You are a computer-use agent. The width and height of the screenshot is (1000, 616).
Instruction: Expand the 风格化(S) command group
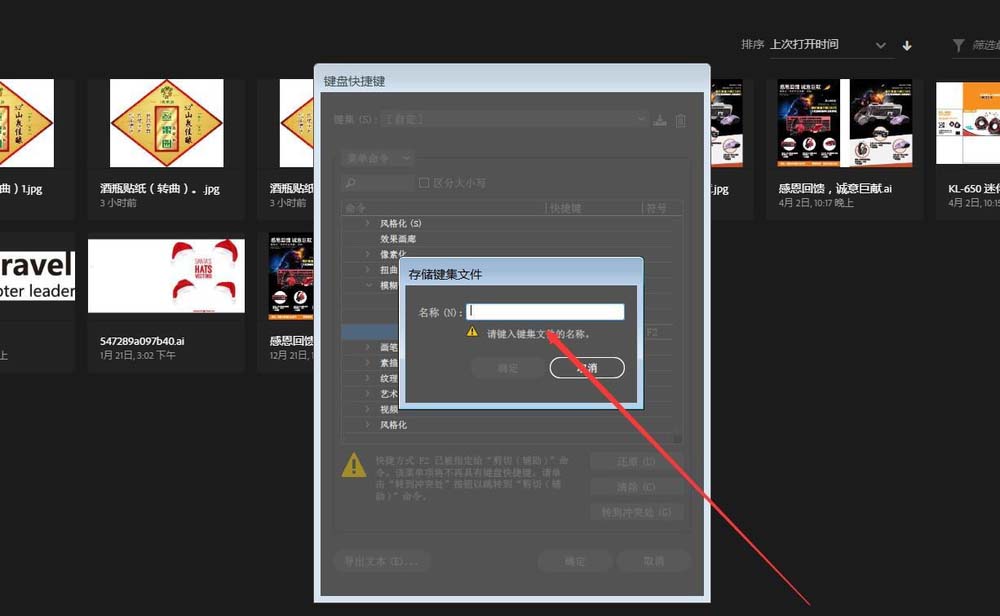click(368, 222)
